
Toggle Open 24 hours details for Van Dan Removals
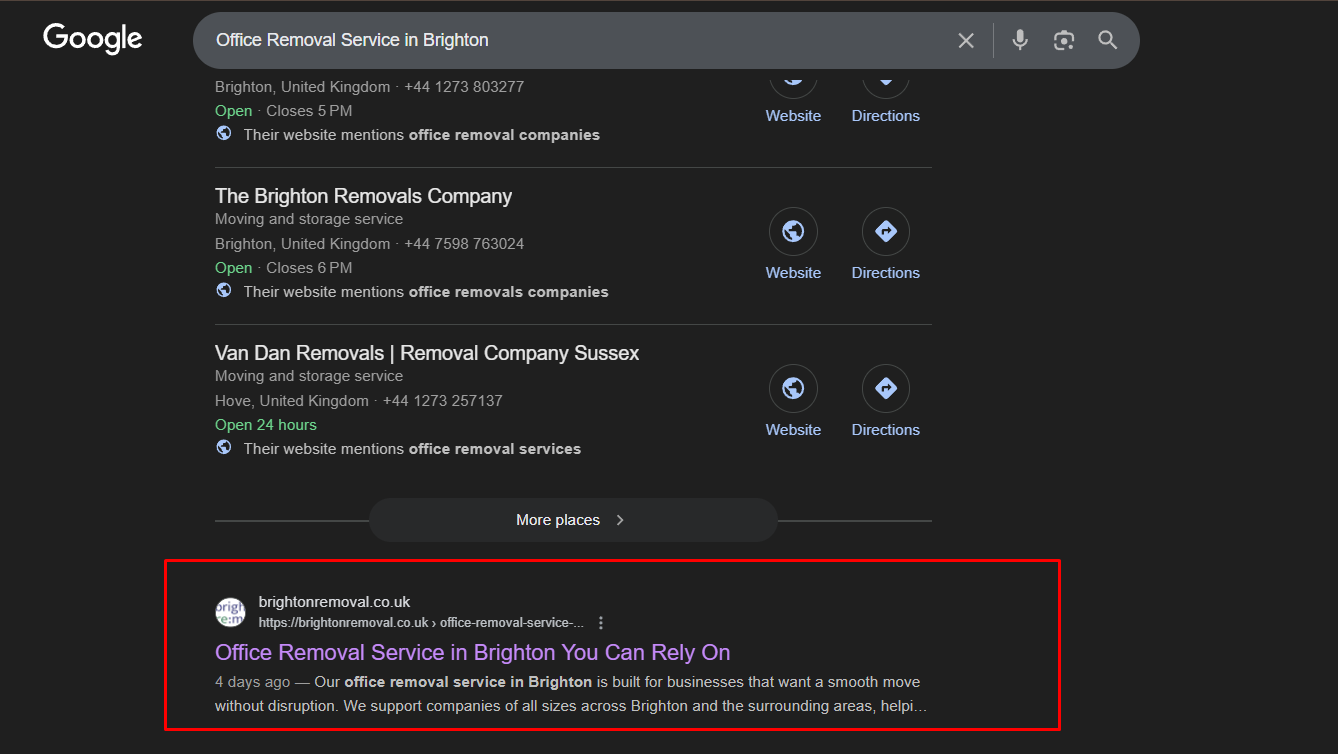coord(265,424)
